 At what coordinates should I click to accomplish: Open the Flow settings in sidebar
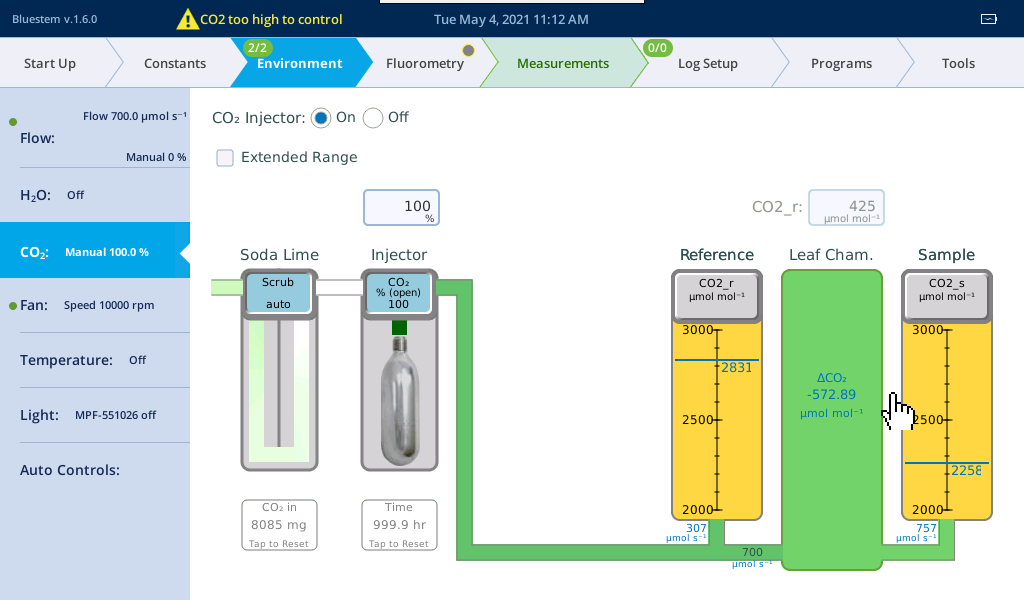pyautogui.click(x=95, y=137)
